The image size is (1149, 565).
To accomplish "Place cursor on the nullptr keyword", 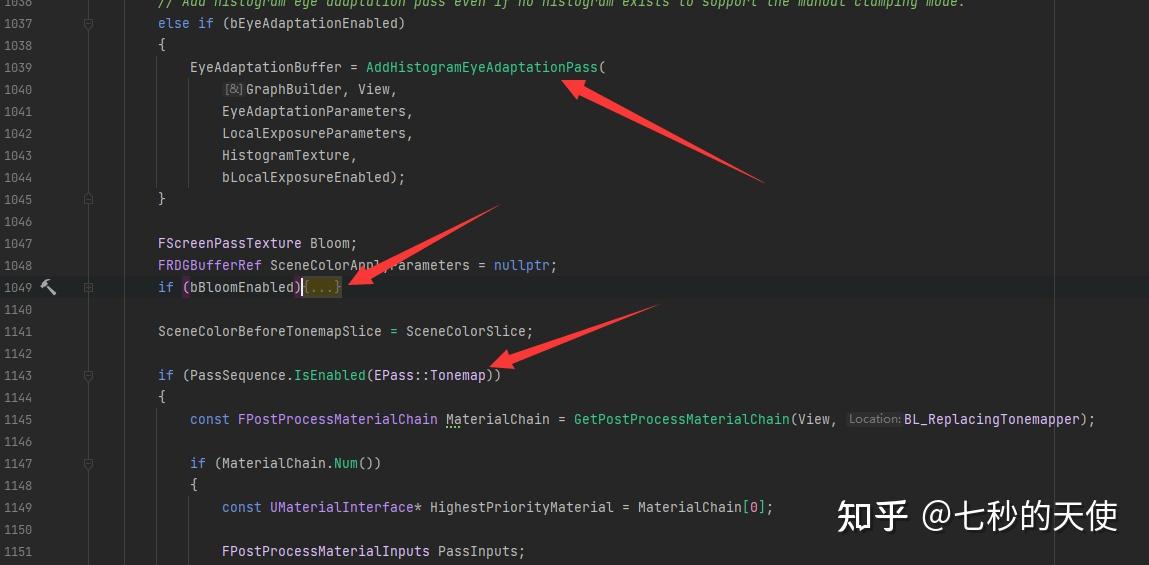I will point(522,265).
